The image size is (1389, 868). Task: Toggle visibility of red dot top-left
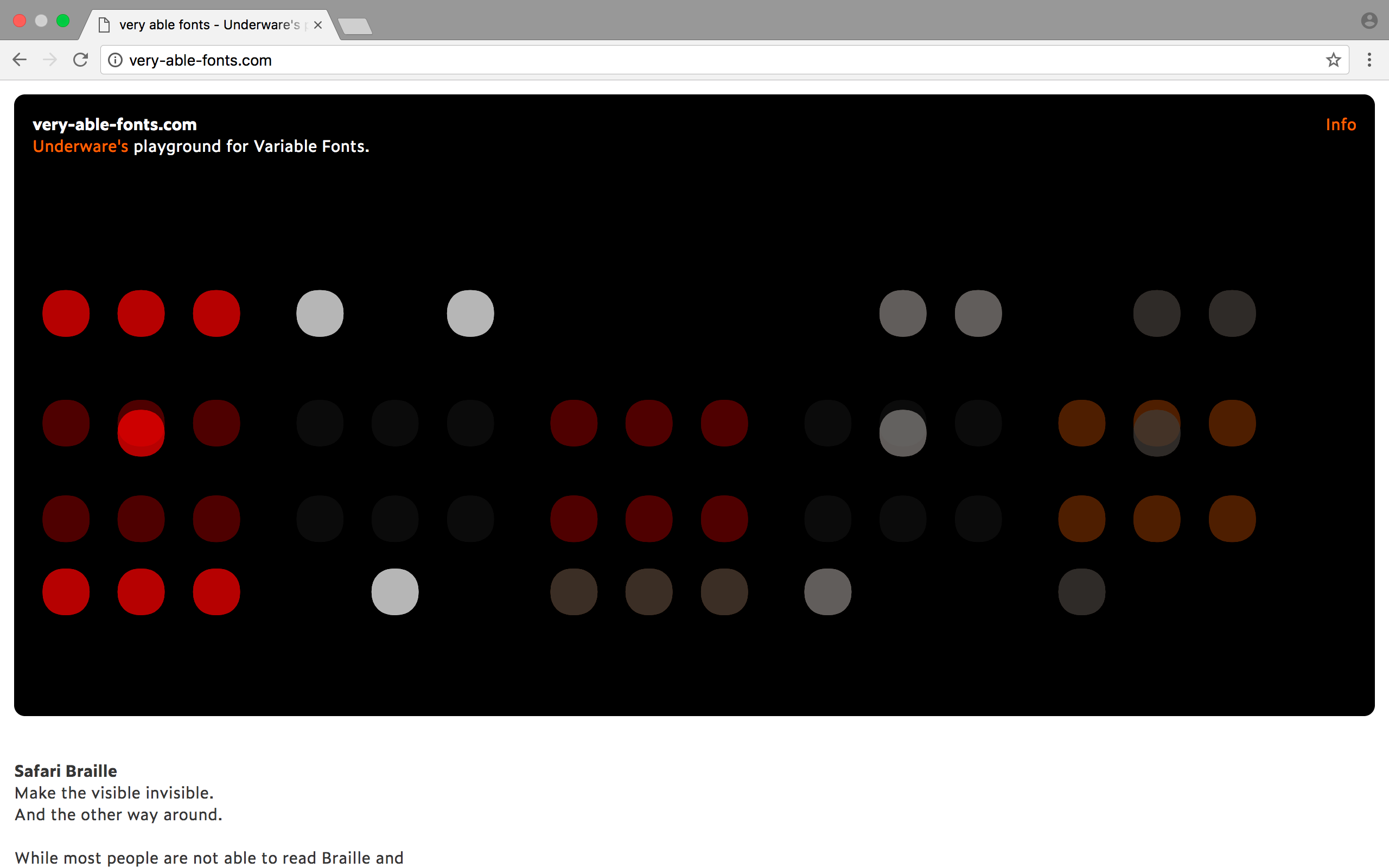tap(66, 313)
